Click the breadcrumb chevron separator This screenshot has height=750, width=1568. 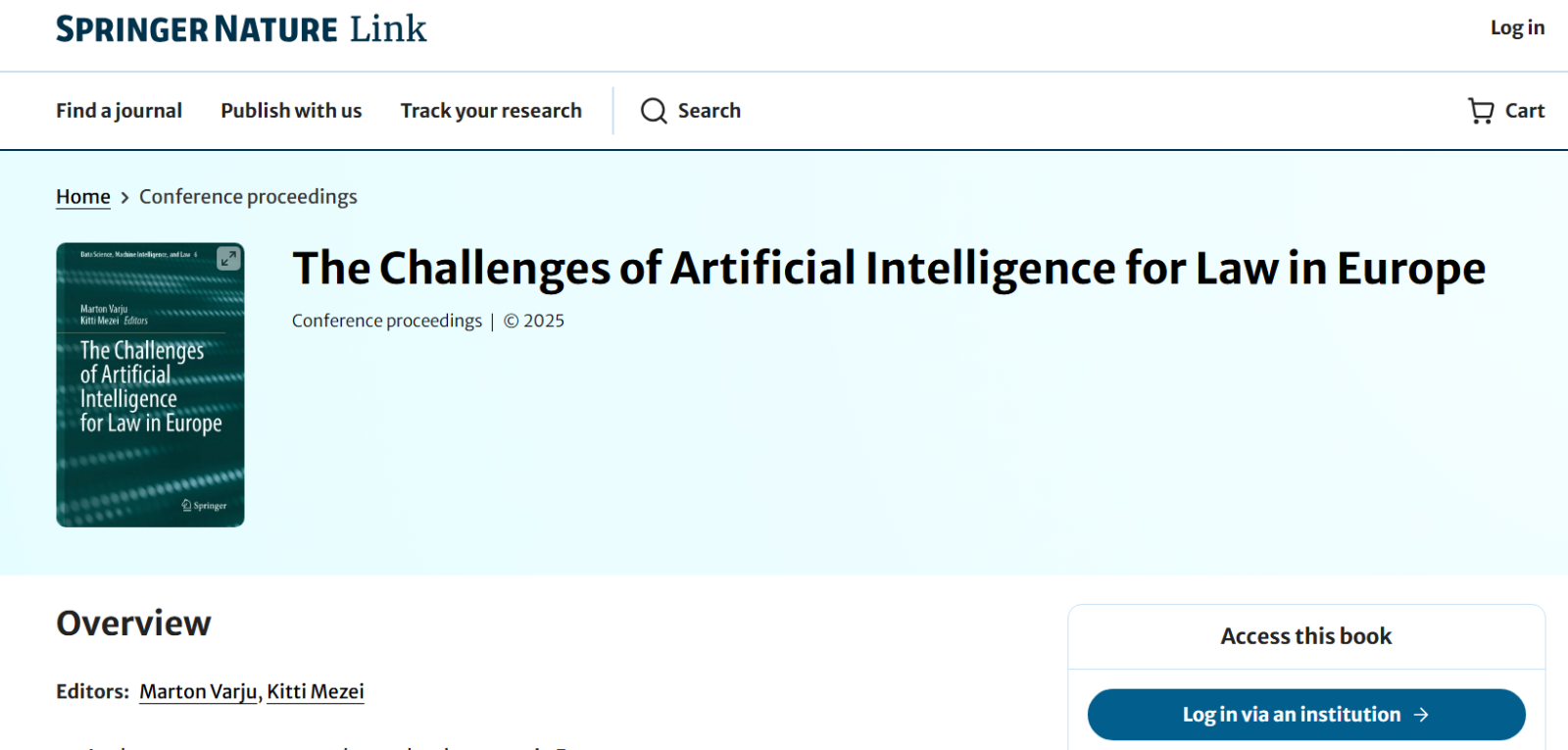124,198
